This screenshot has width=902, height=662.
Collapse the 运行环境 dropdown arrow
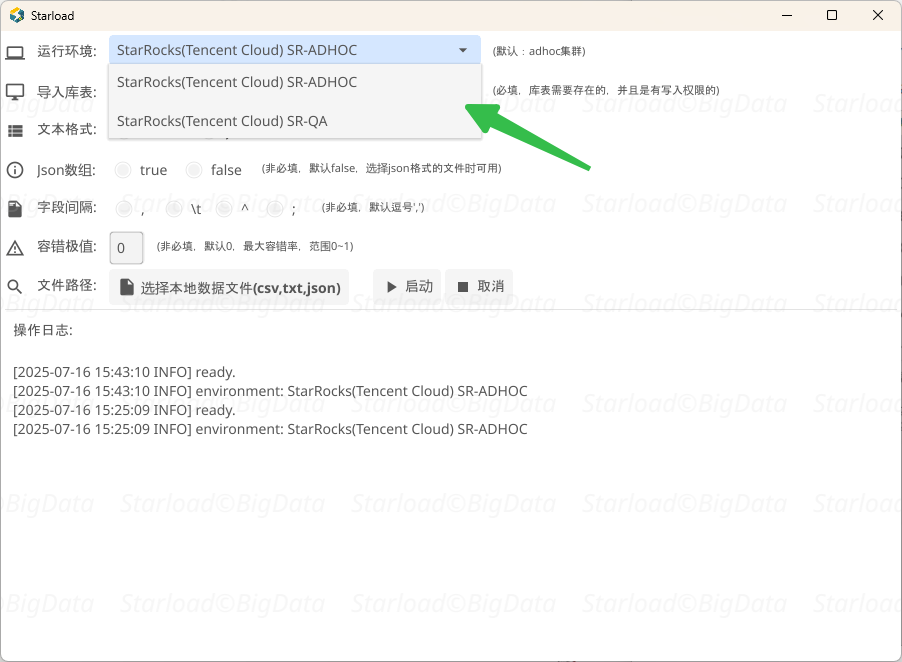(x=463, y=51)
